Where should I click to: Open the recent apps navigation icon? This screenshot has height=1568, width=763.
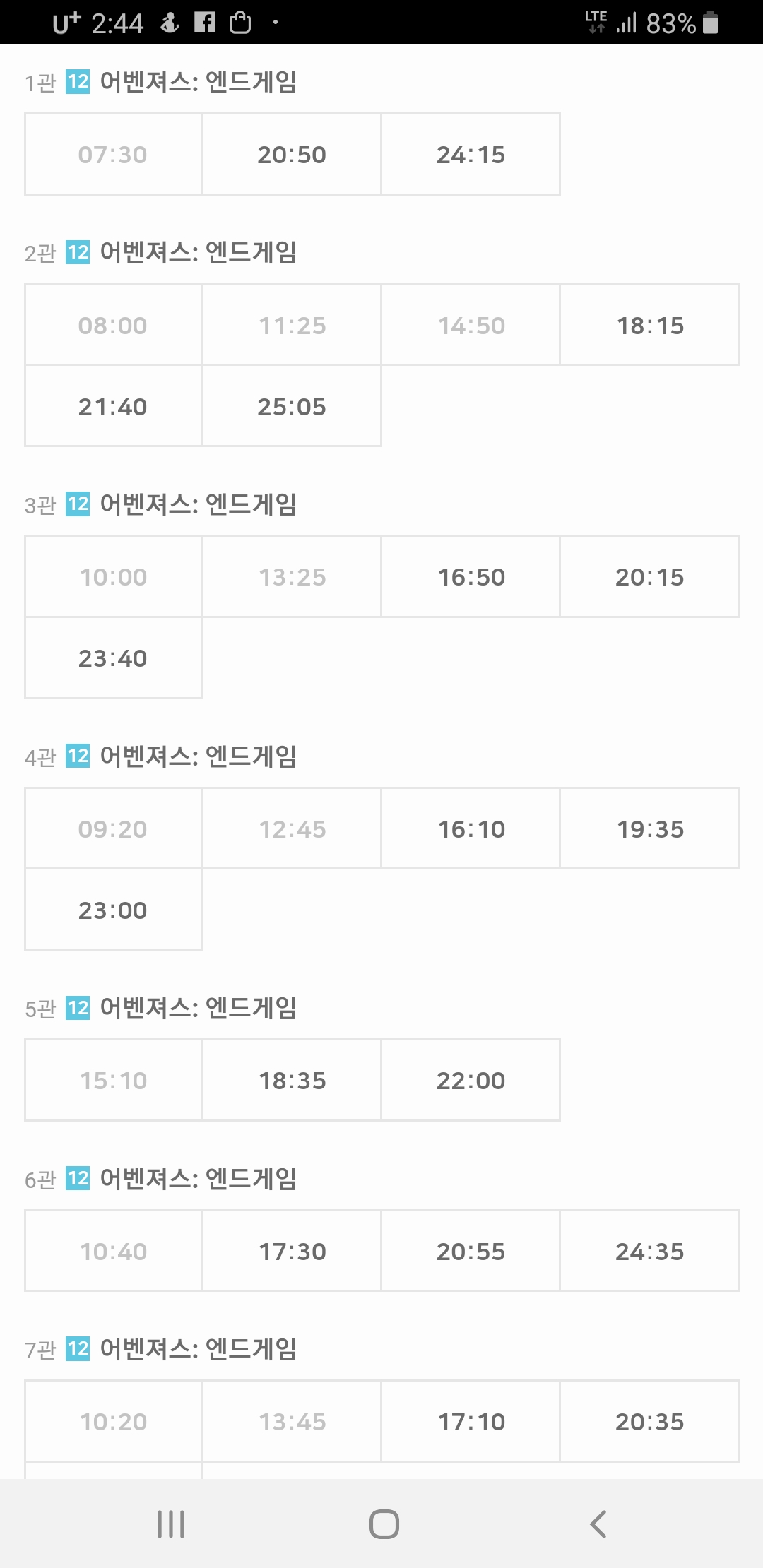tap(171, 1524)
